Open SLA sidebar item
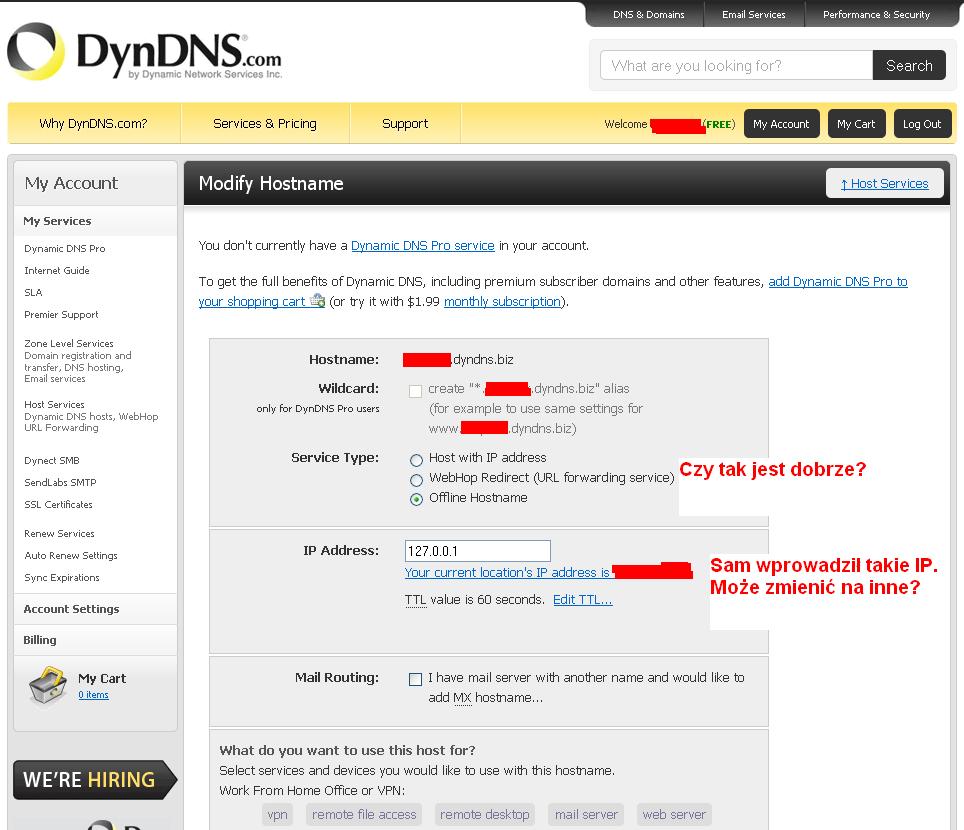The width and height of the screenshot is (964, 830). (x=33, y=293)
